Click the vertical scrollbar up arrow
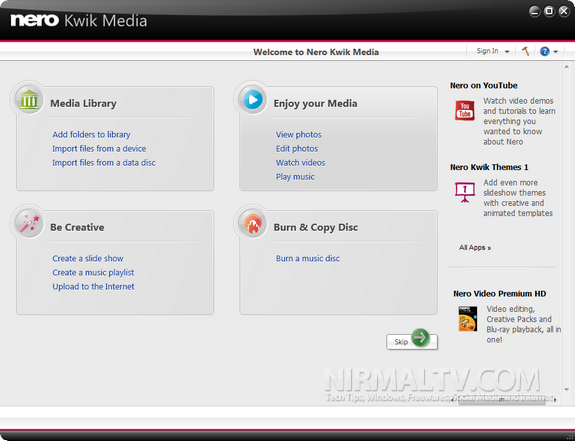 567,67
